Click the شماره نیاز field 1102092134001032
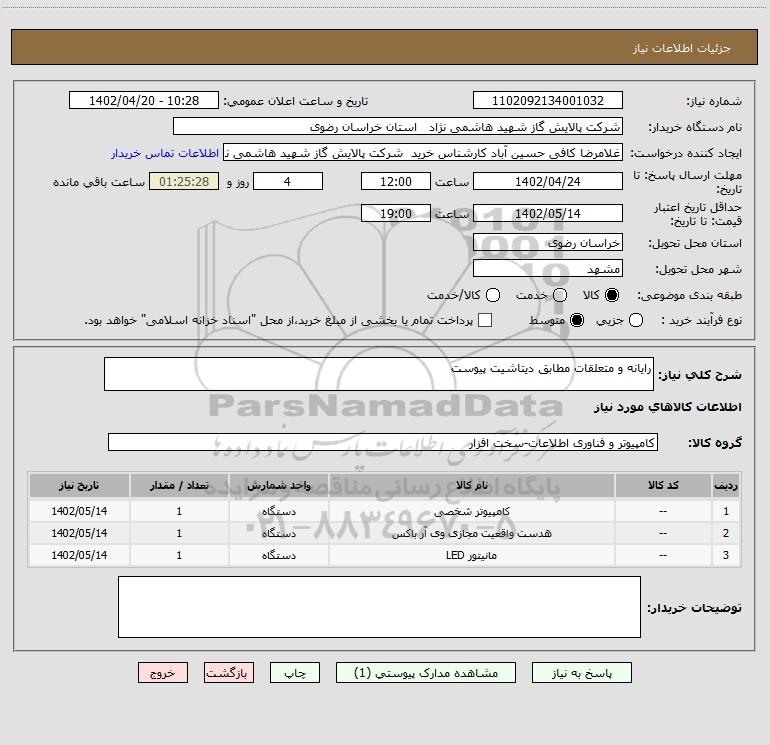 [548, 100]
